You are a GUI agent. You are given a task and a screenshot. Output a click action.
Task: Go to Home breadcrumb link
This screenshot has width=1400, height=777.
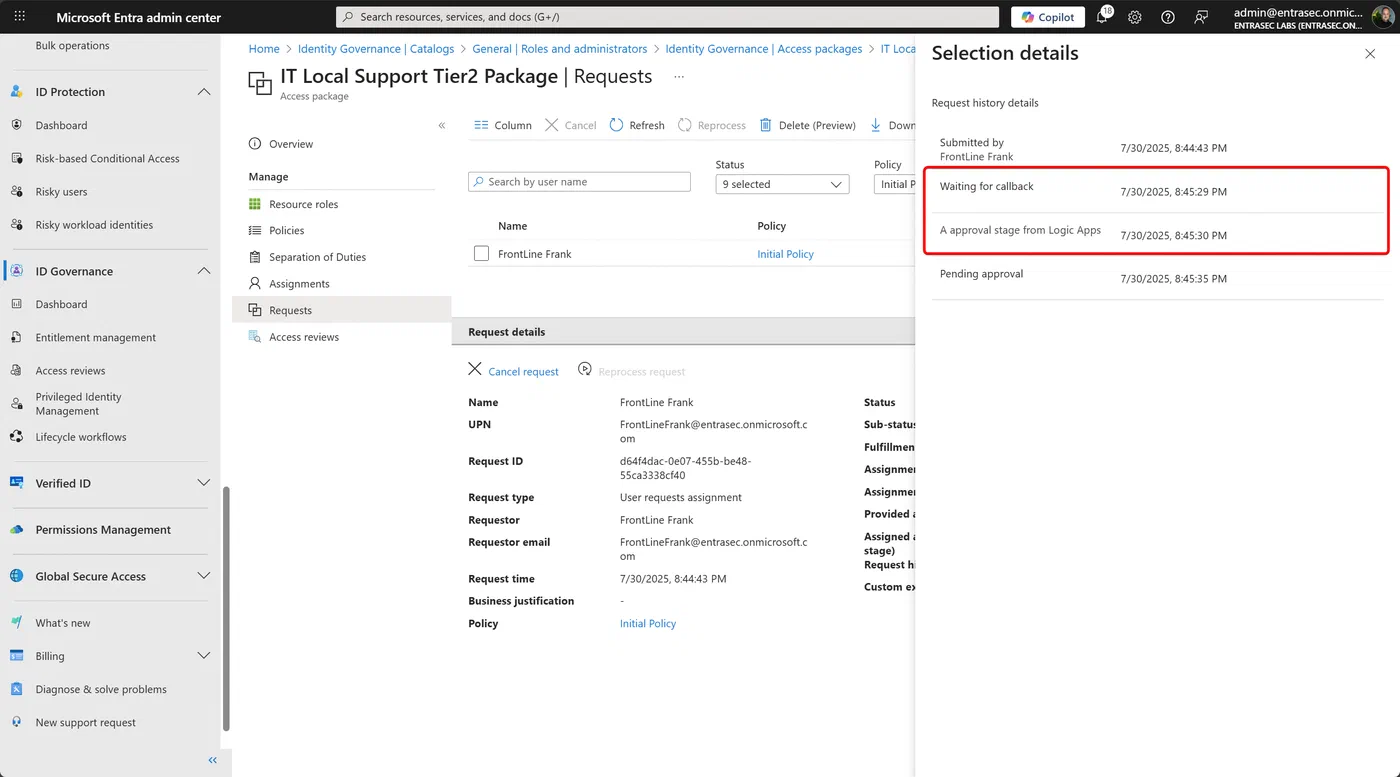(x=264, y=48)
